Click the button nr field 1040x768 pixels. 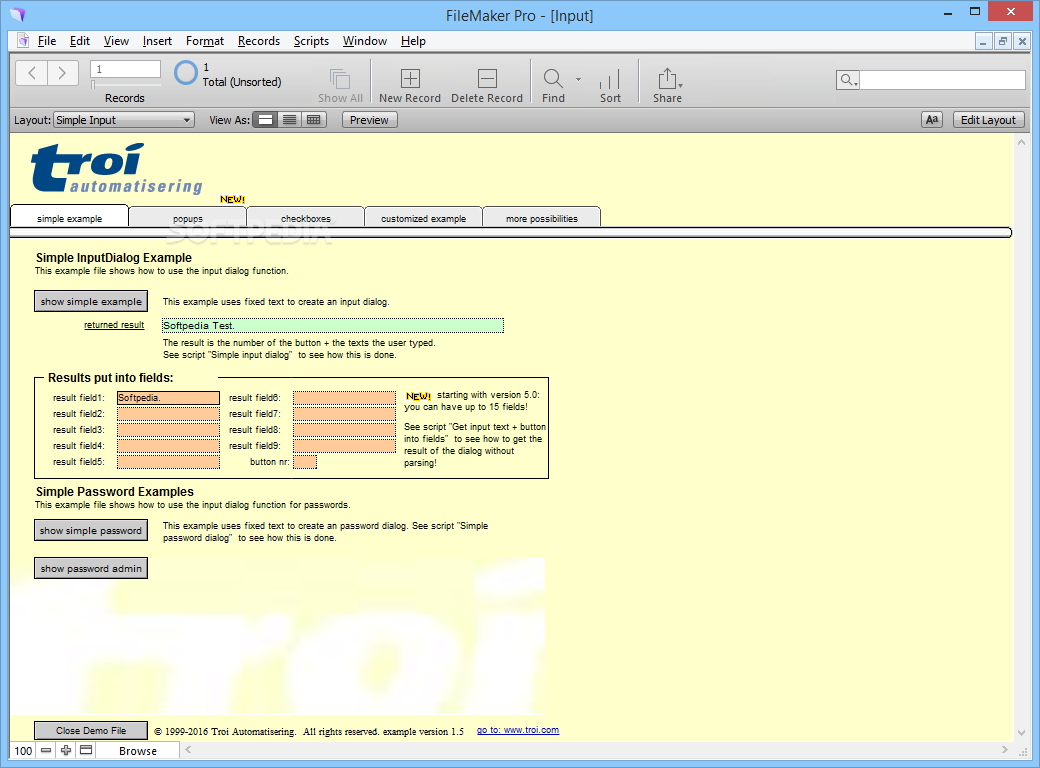305,462
